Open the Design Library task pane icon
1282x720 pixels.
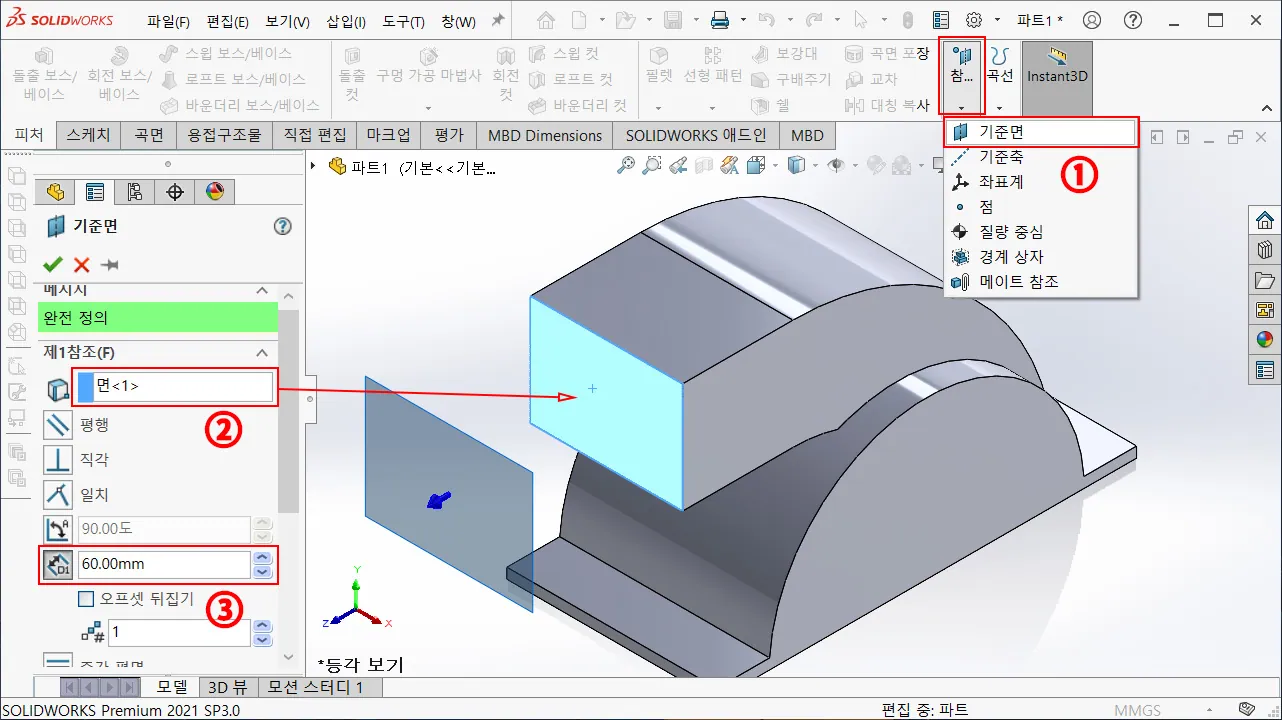(x=1265, y=250)
